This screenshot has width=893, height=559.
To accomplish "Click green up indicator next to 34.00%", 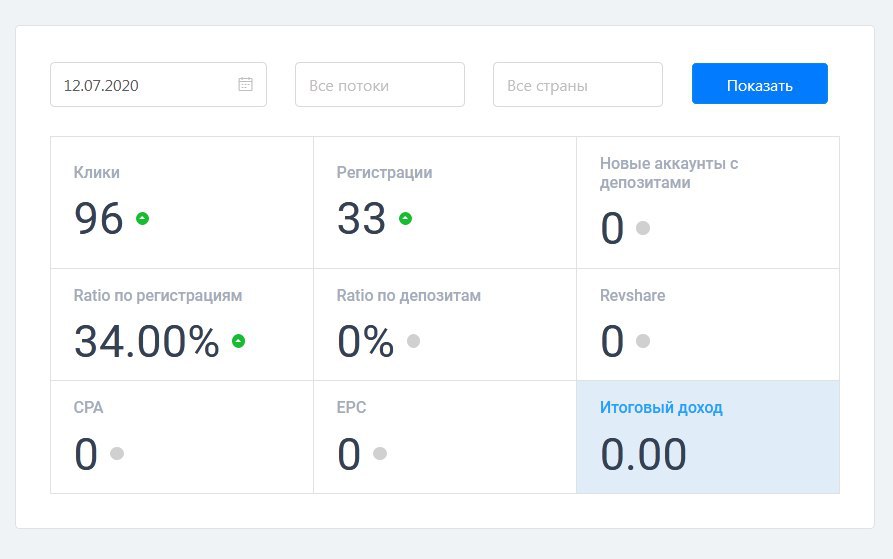I will [x=239, y=341].
